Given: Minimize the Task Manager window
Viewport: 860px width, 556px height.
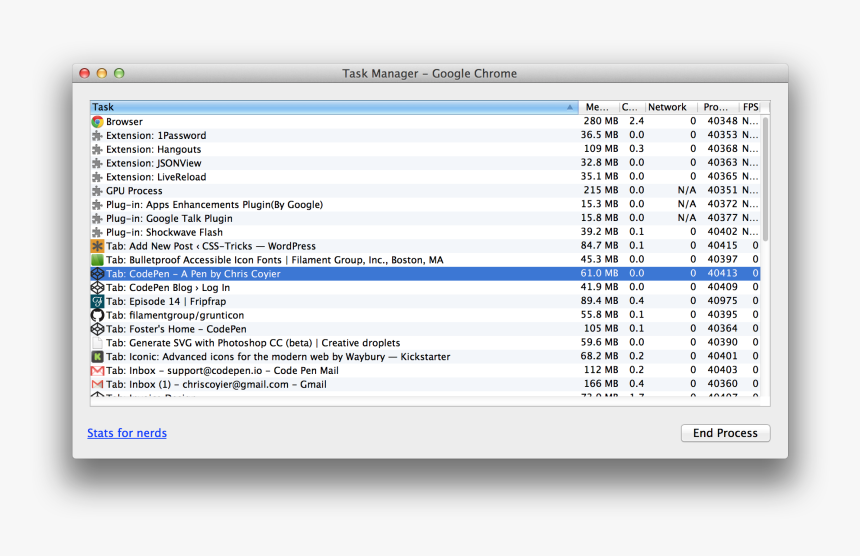Looking at the screenshot, I should click(101, 73).
